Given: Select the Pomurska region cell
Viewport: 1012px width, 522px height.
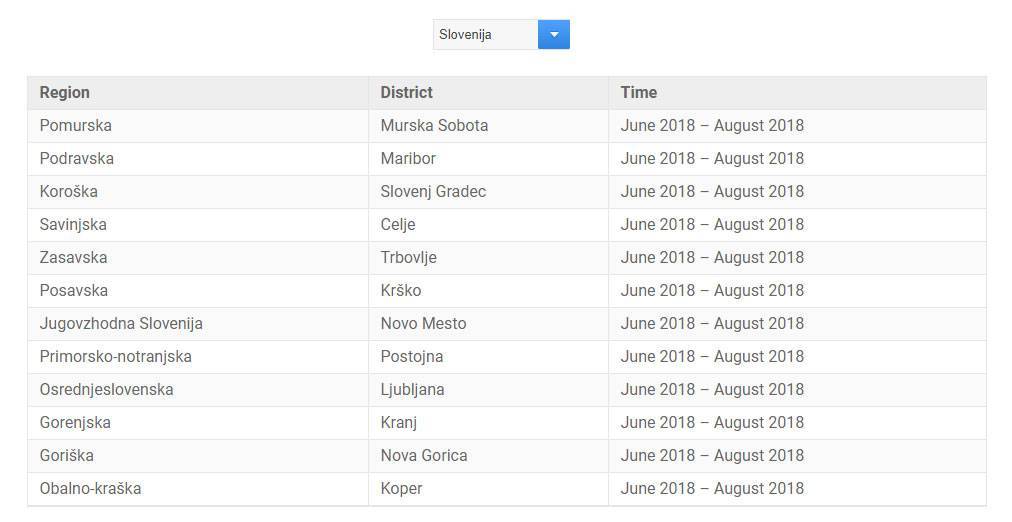Looking at the screenshot, I should pyautogui.click(x=76, y=126).
